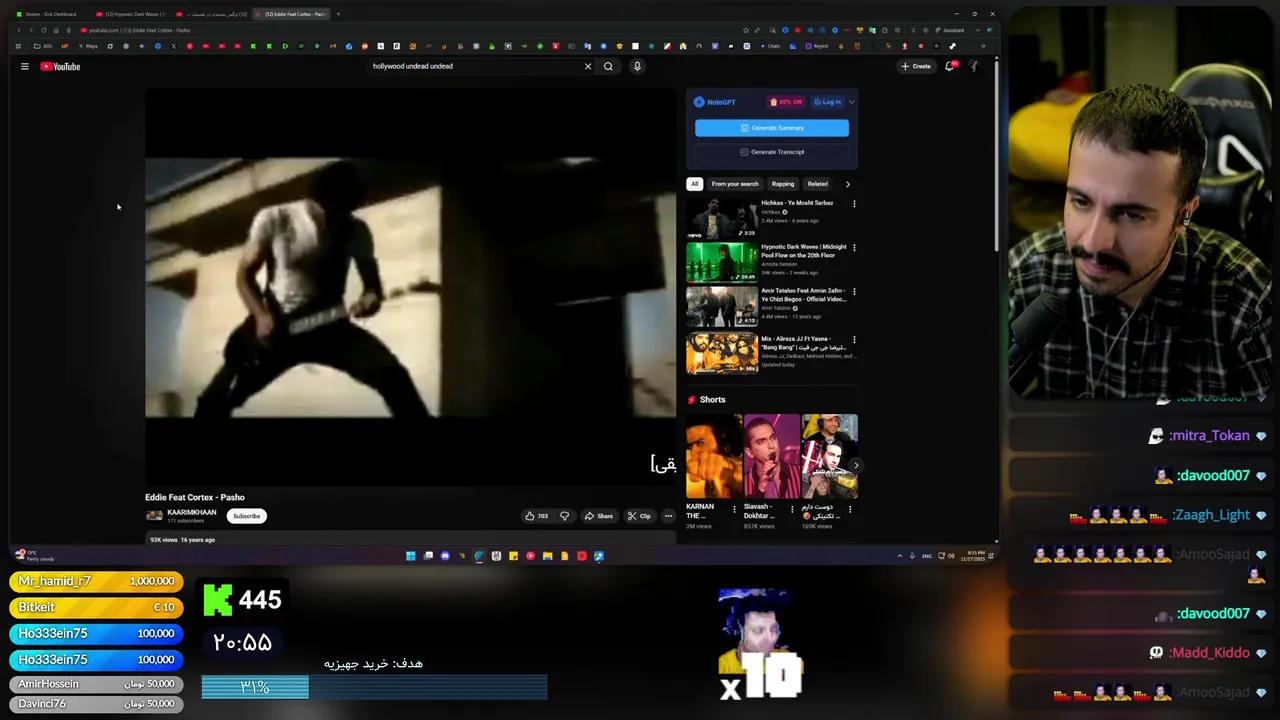Open options for the Siavash short
The height and width of the screenshot is (720, 1280).
pyautogui.click(x=792, y=509)
